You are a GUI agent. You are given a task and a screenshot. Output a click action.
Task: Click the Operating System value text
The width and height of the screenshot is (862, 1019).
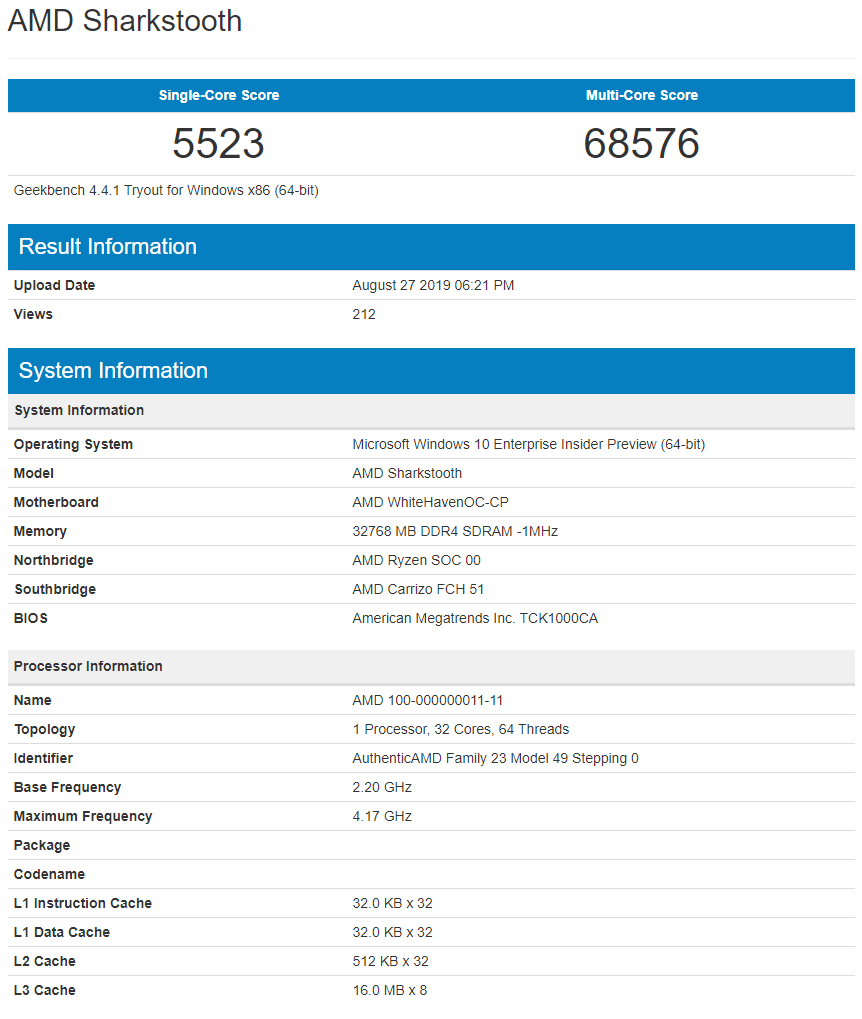click(528, 444)
